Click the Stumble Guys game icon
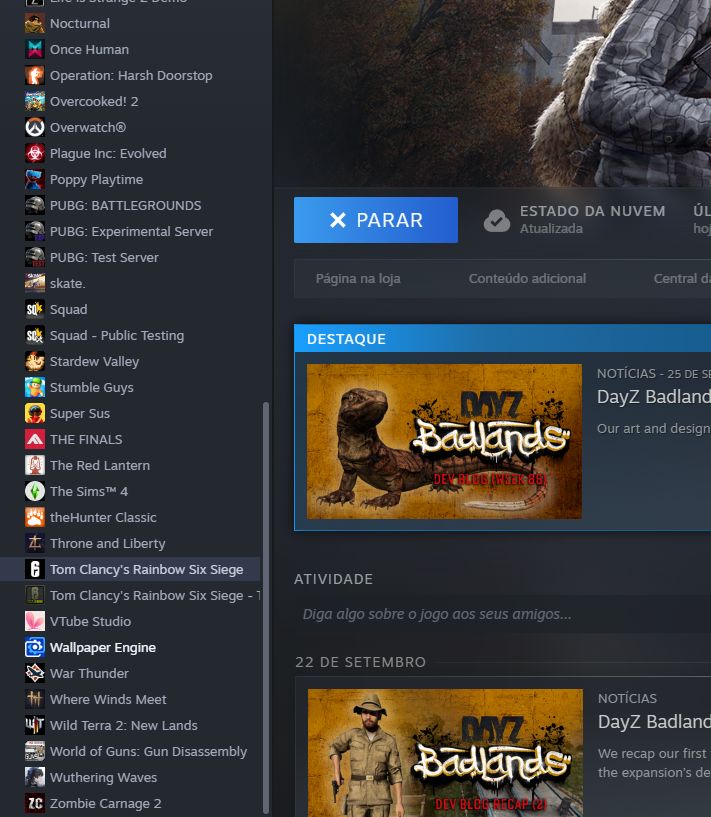This screenshot has height=817, width=711. point(35,388)
